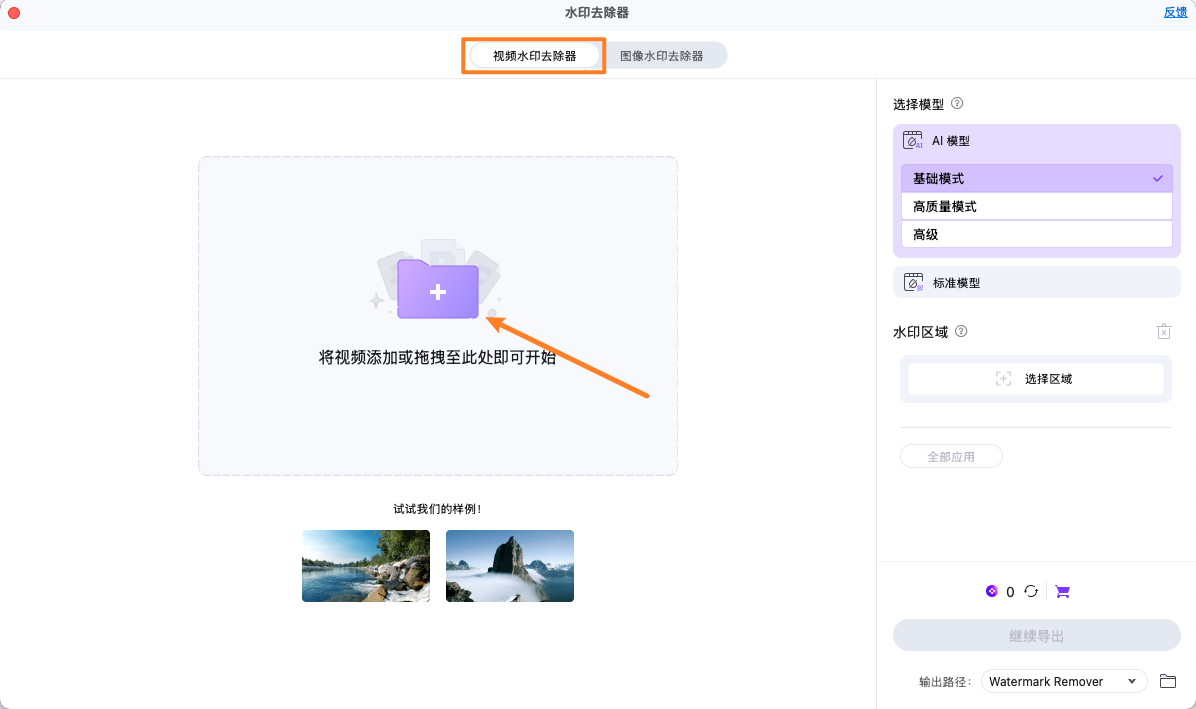Open the 反馈 feedback link
The width and height of the screenshot is (1196, 709).
tap(1174, 12)
